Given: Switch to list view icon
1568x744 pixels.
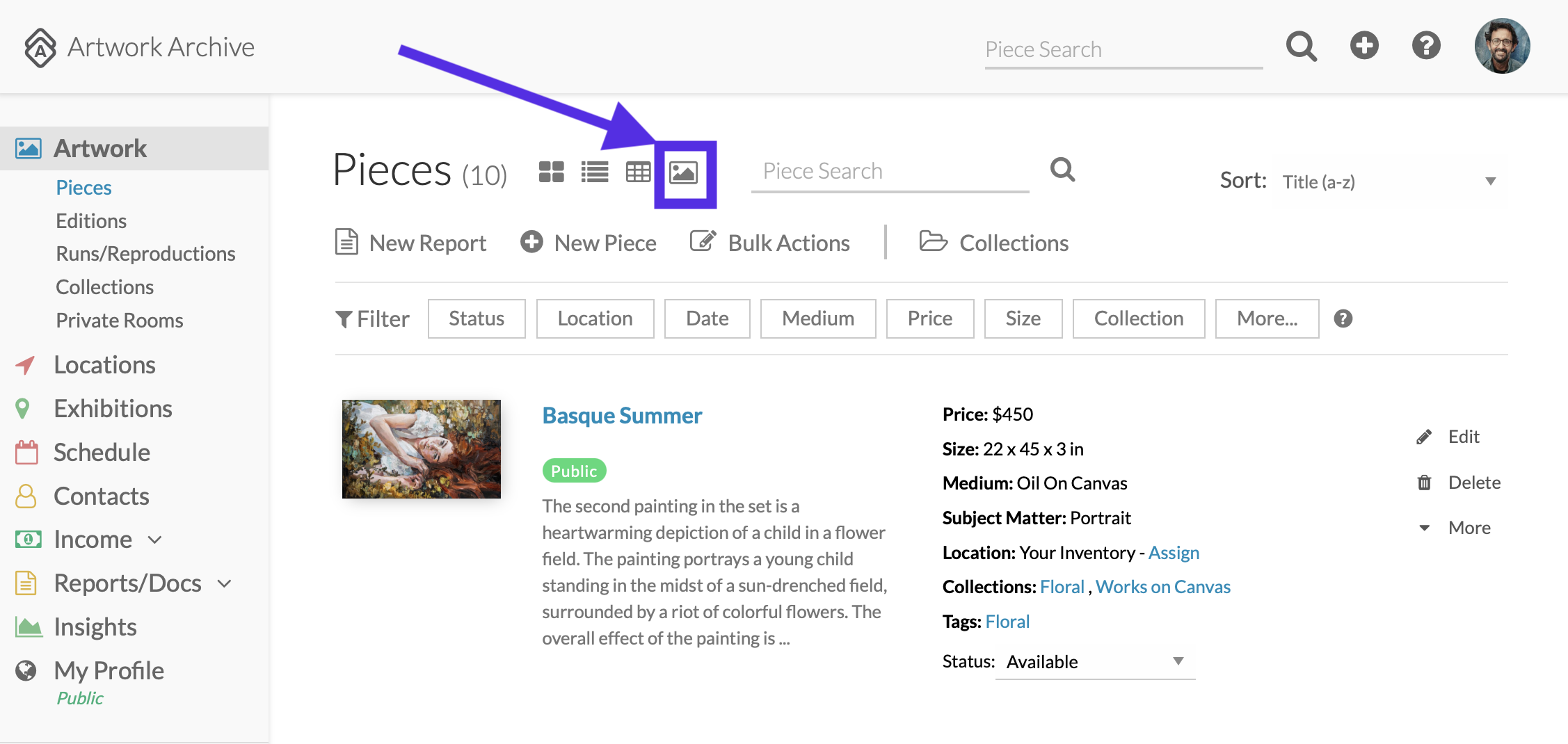Looking at the screenshot, I should pyautogui.click(x=595, y=172).
